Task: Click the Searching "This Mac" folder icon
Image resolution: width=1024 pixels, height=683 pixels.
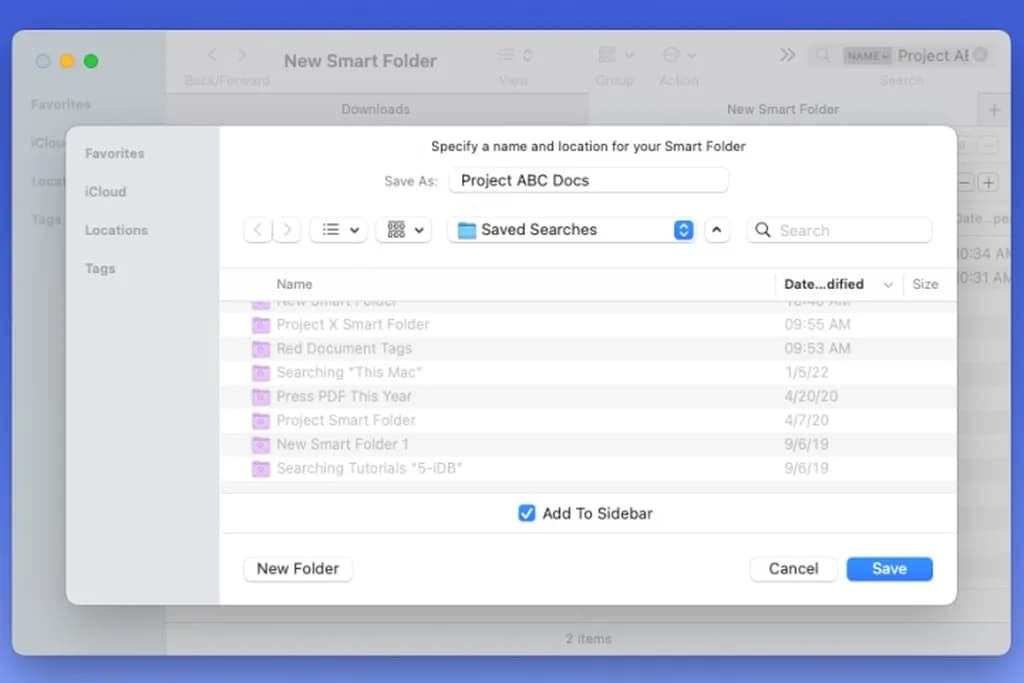Action: point(261,373)
